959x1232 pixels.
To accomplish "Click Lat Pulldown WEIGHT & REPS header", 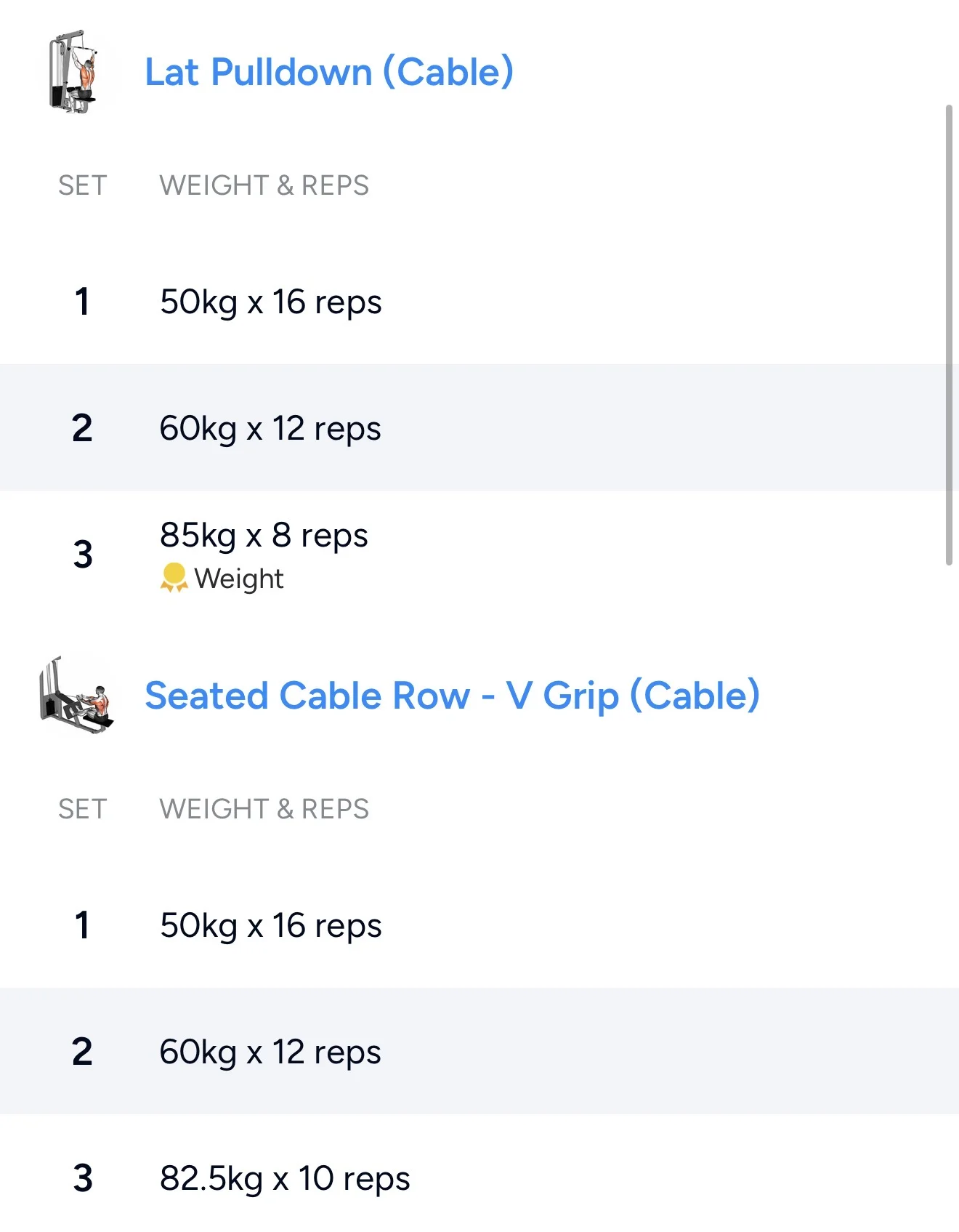I will tap(264, 185).
